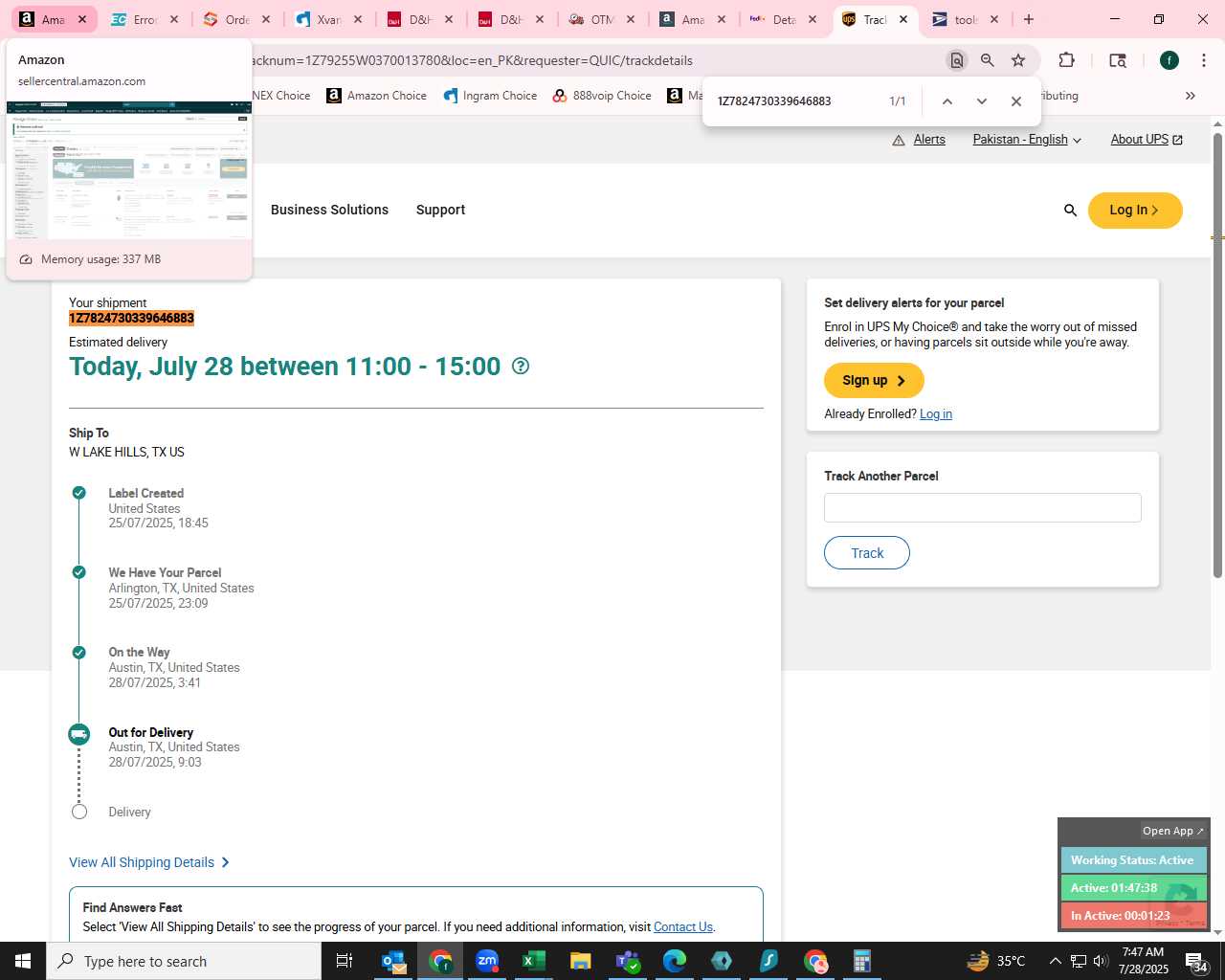Screen dimensions: 1225x980
Task: Open the Amazon Choice bookmark
Action: 376,96
